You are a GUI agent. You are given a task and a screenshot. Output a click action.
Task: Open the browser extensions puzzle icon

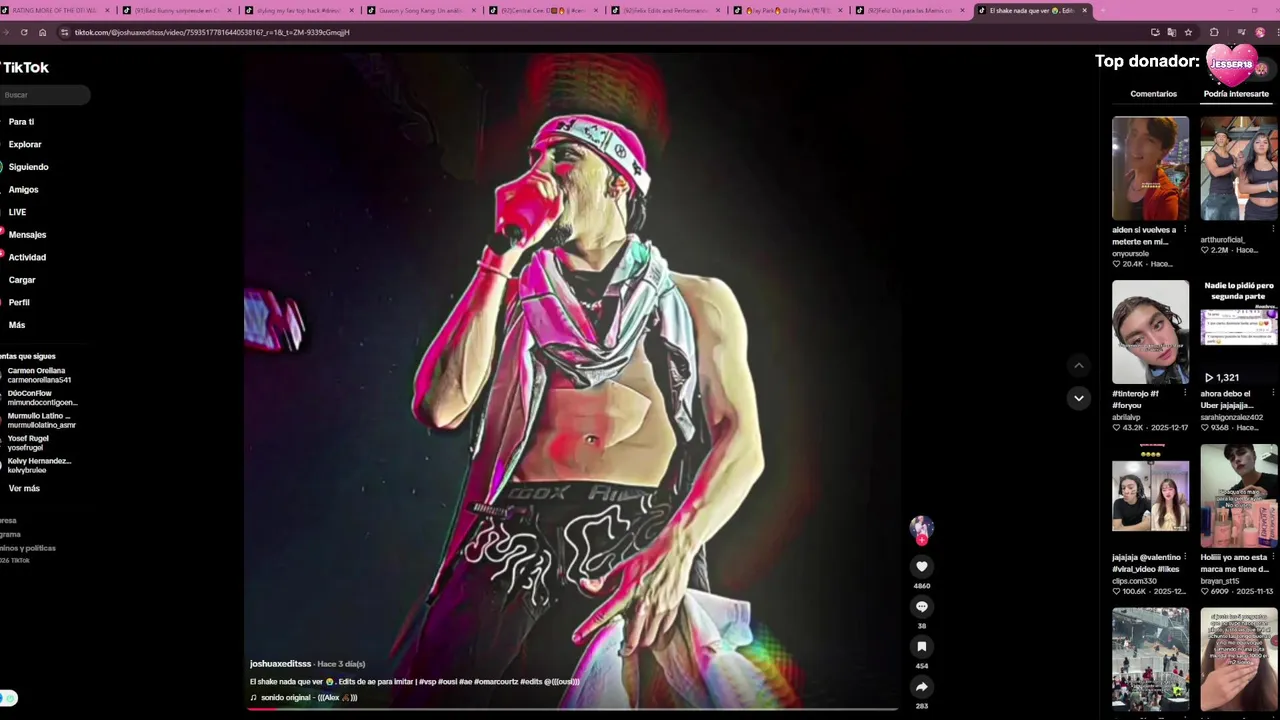point(1214,32)
